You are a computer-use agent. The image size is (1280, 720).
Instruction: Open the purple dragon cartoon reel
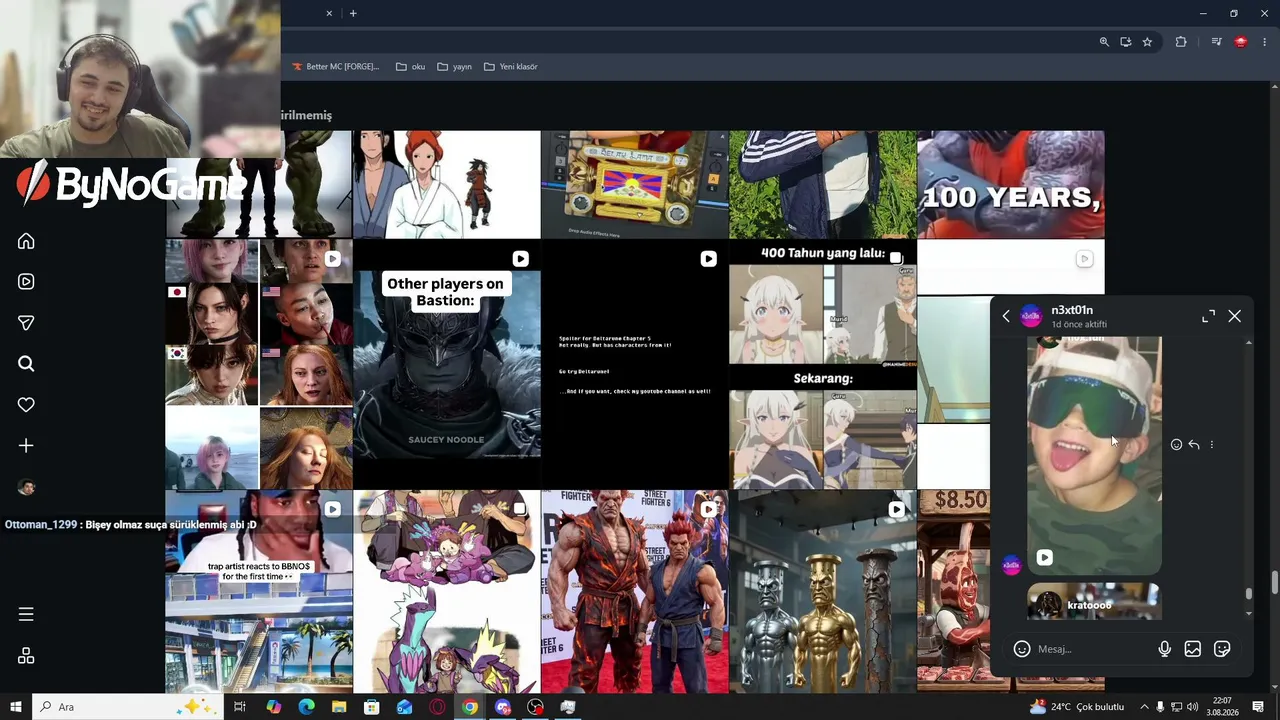point(447,592)
